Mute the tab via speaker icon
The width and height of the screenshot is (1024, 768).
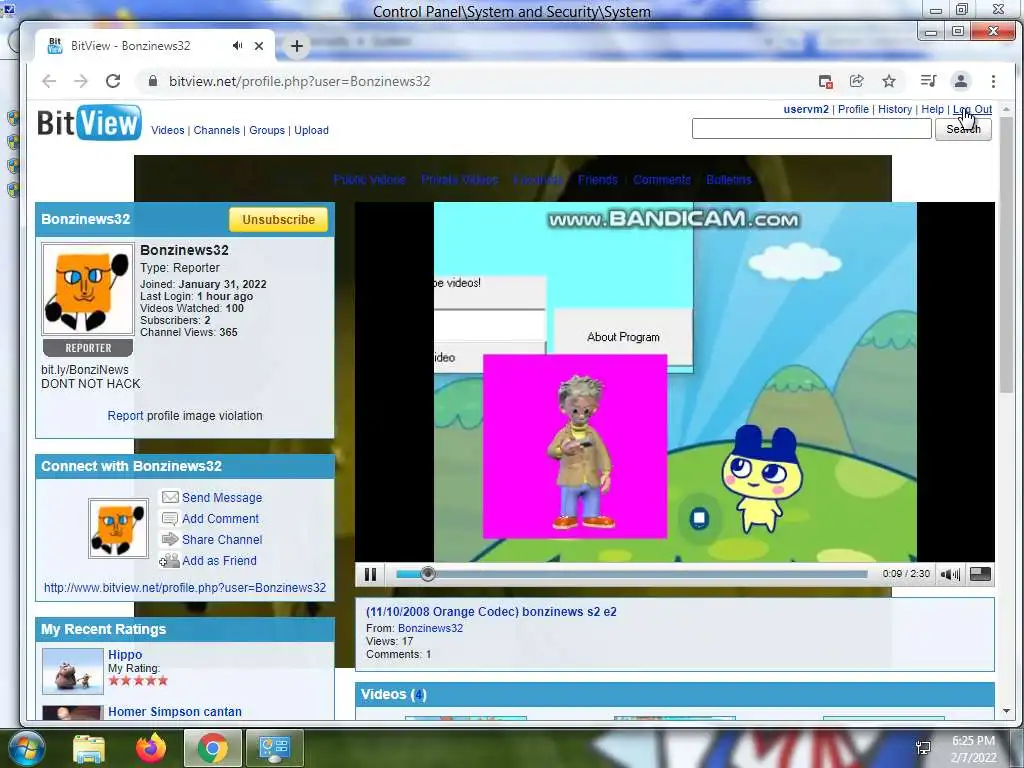237,46
